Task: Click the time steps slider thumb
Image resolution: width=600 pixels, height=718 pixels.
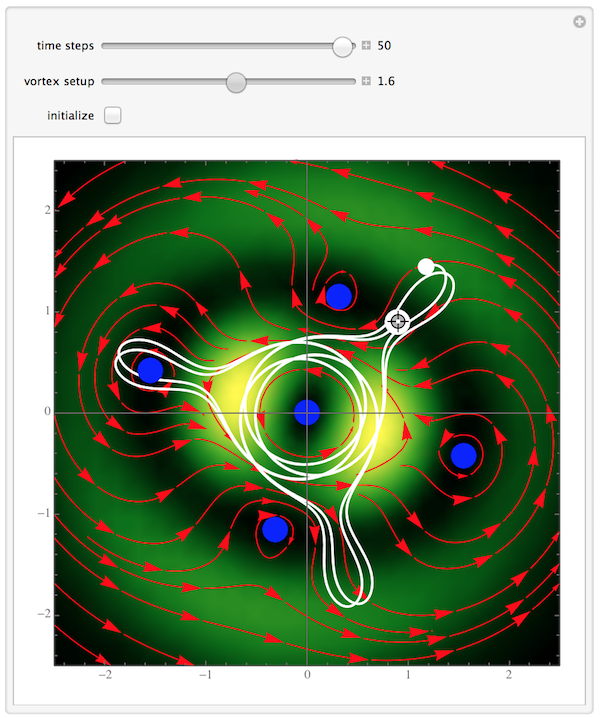Action: (342, 47)
